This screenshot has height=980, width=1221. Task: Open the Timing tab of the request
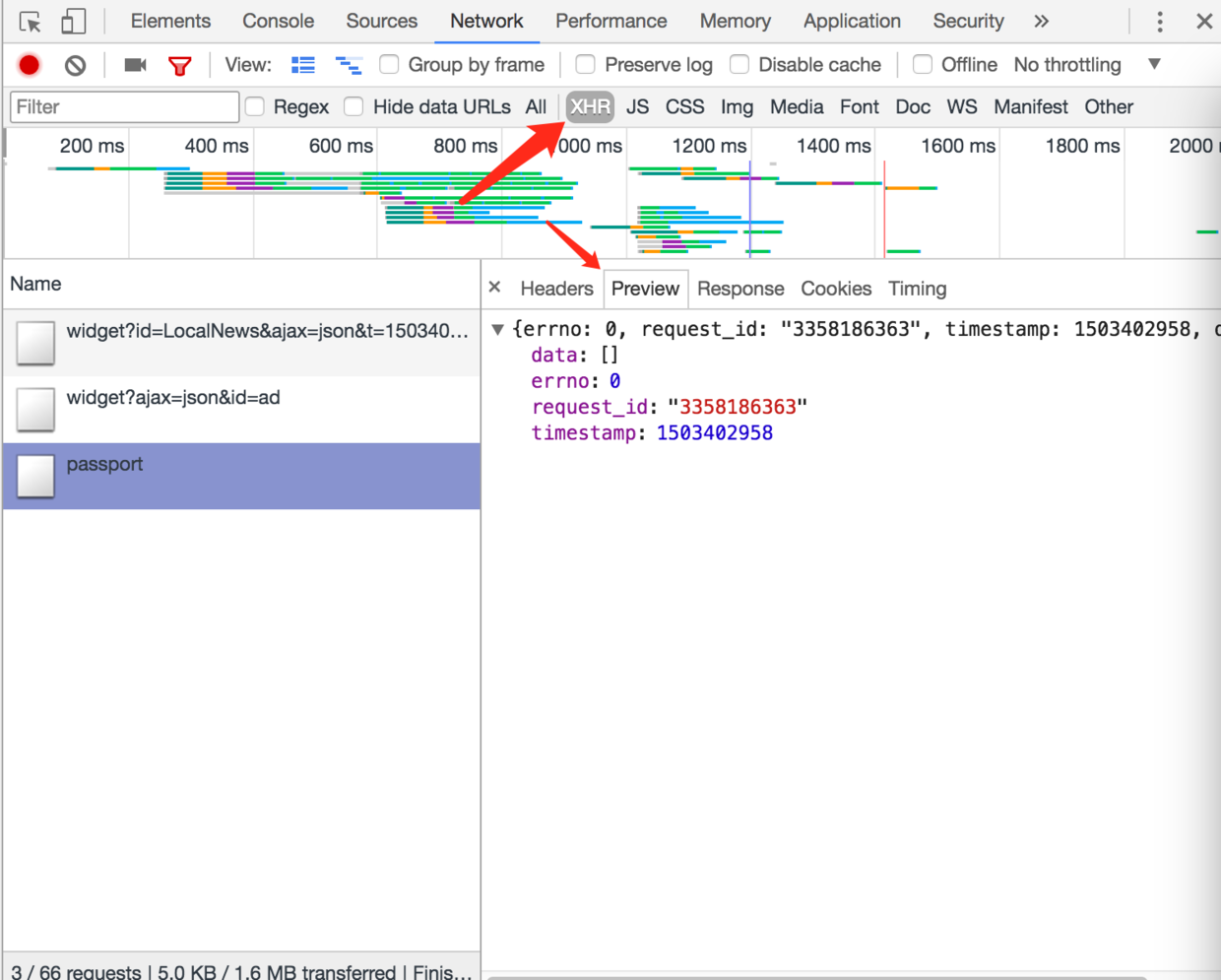point(917,289)
